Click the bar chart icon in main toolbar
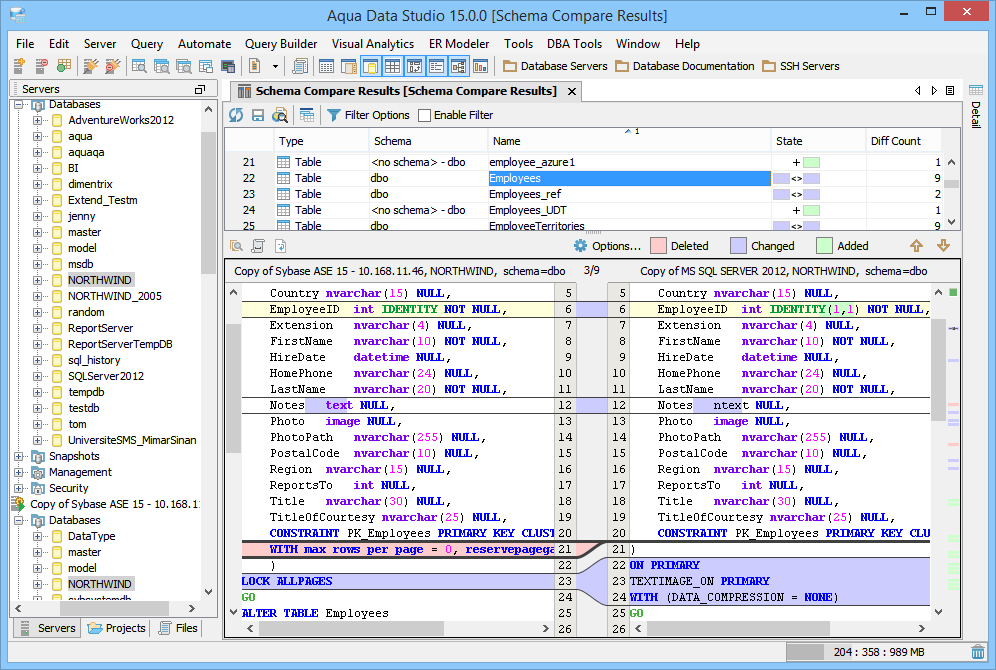 [x=480, y=66]
